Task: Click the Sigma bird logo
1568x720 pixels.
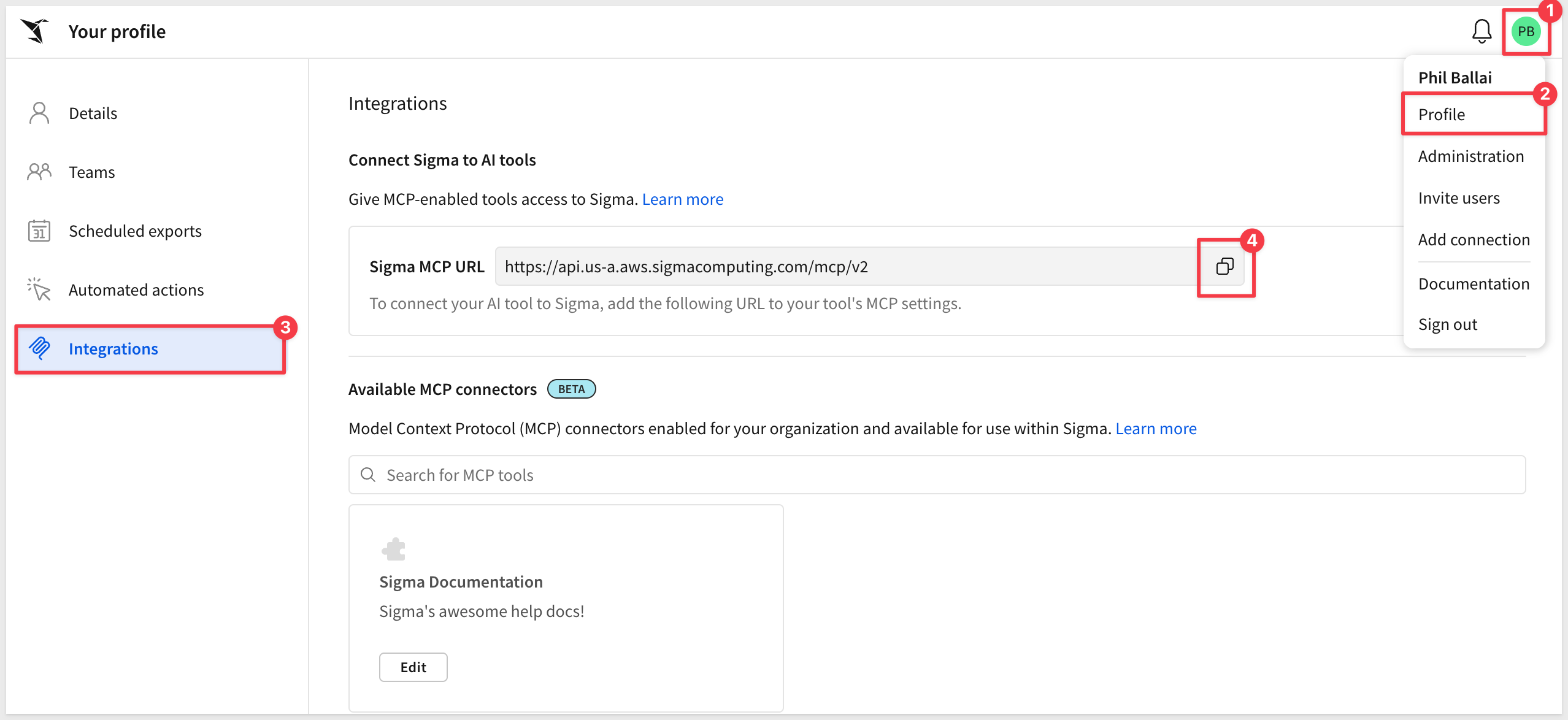Action: 34,31
